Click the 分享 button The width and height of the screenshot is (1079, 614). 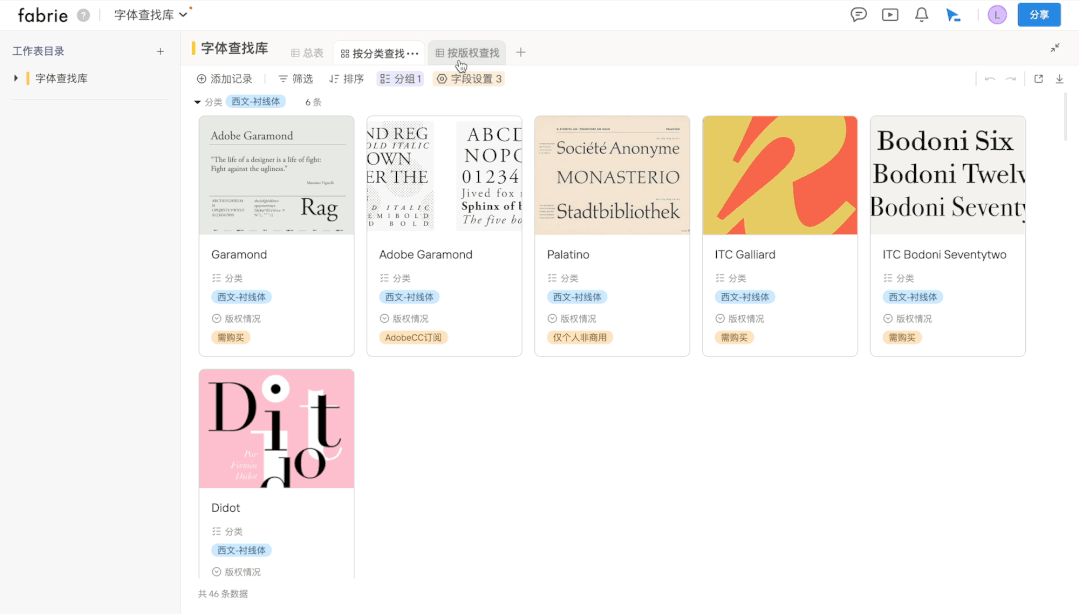(x=1039, y=14)
